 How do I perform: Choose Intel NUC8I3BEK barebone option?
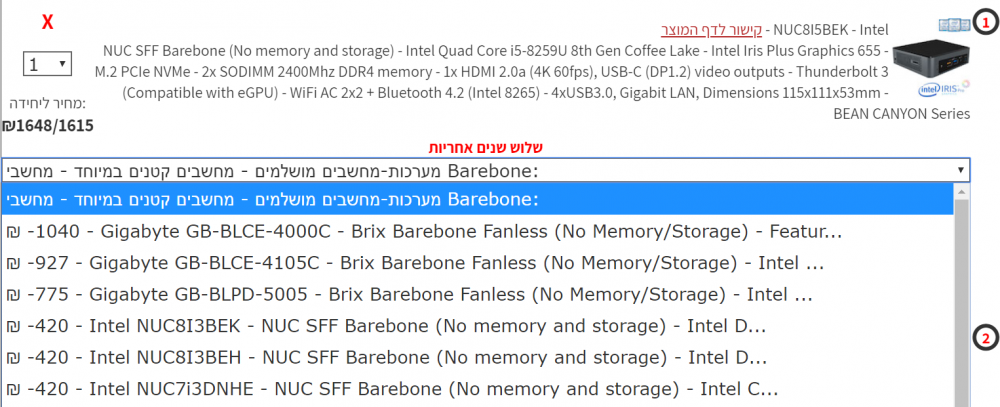tap(477, 326)
